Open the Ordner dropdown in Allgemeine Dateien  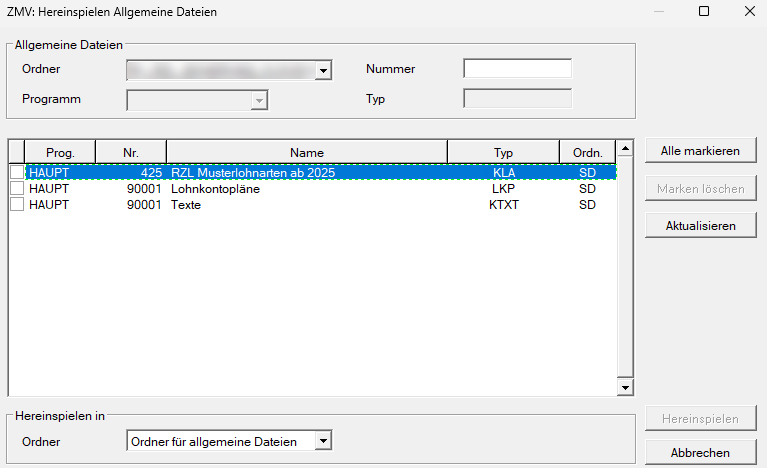pyautogui.click(x=323, y=70)
